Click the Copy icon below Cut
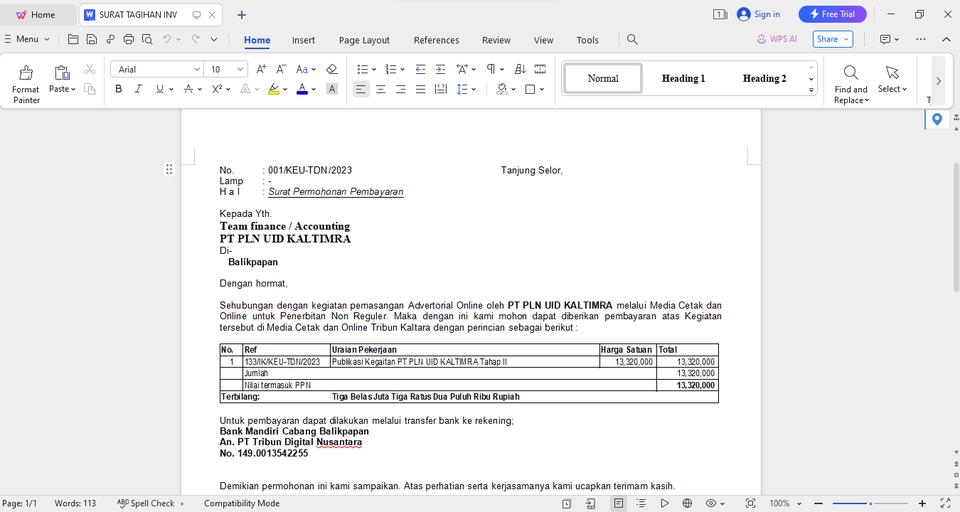Viewport: 960px width, 512px height. (x=89, y=89)
